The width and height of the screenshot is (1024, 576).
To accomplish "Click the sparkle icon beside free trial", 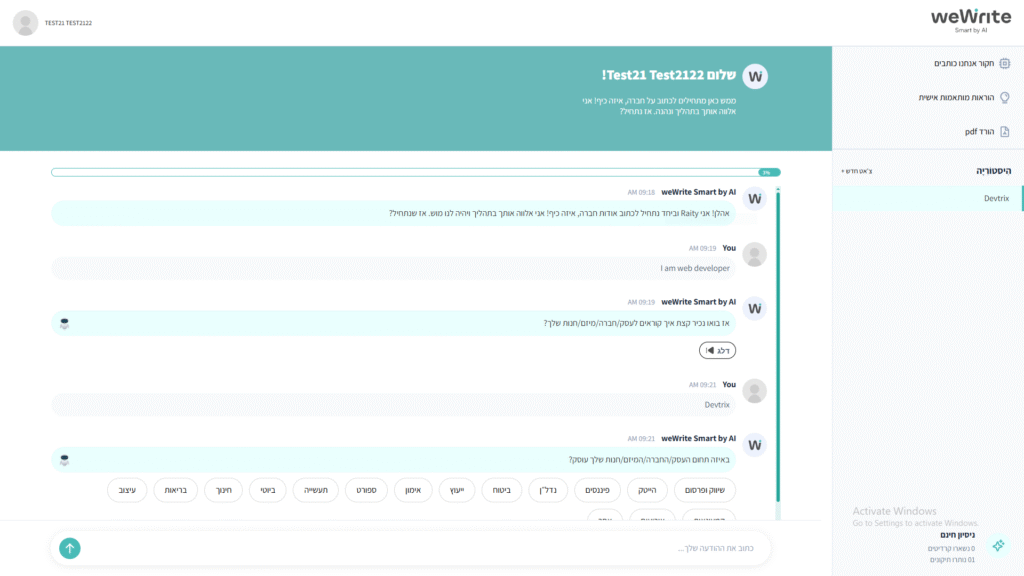I will coord(998,545).
